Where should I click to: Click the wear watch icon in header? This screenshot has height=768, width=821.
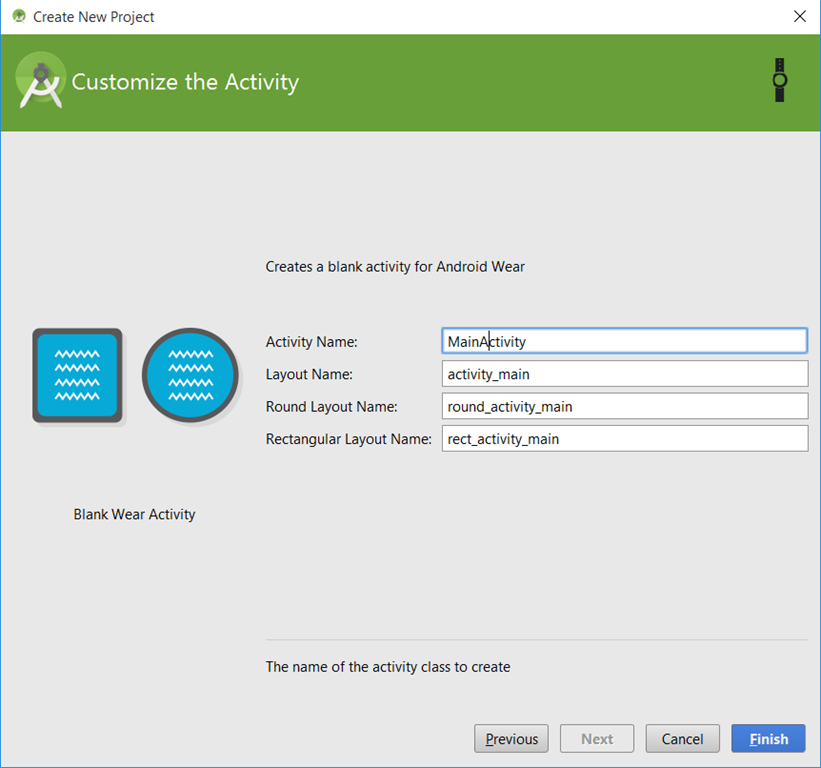pyautogui.click(x=780, y=80)
